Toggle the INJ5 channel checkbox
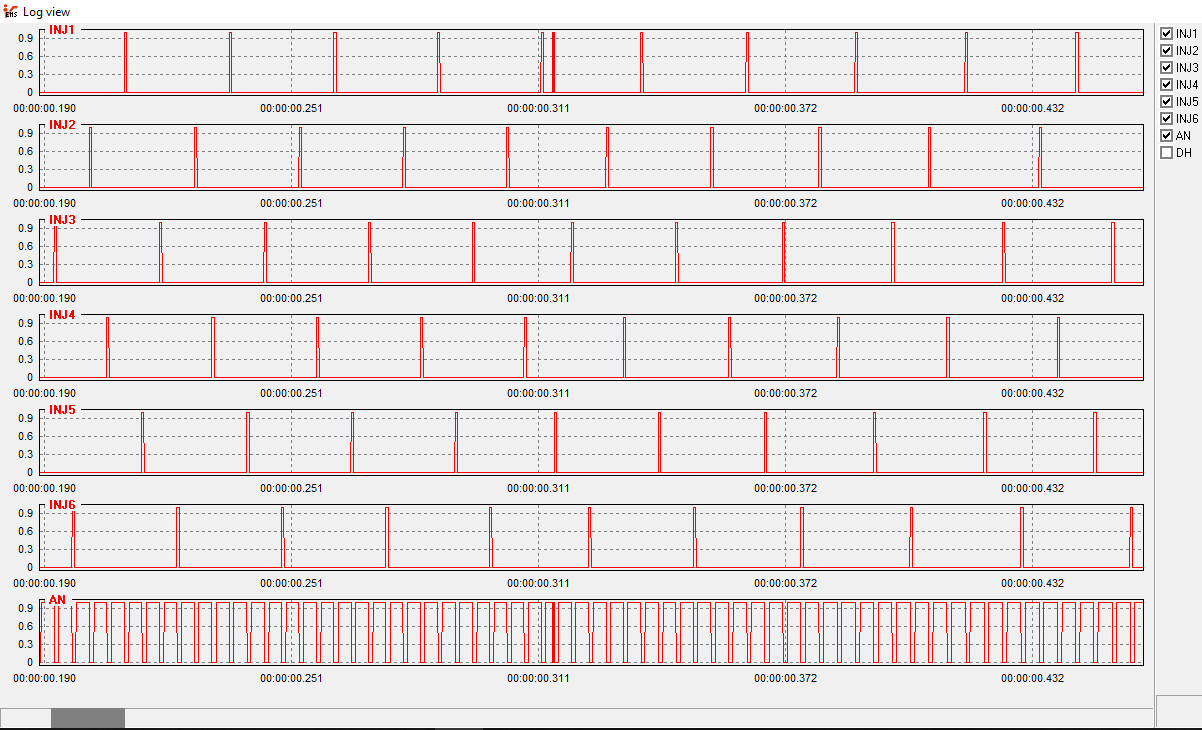 tap(1166, 101)
